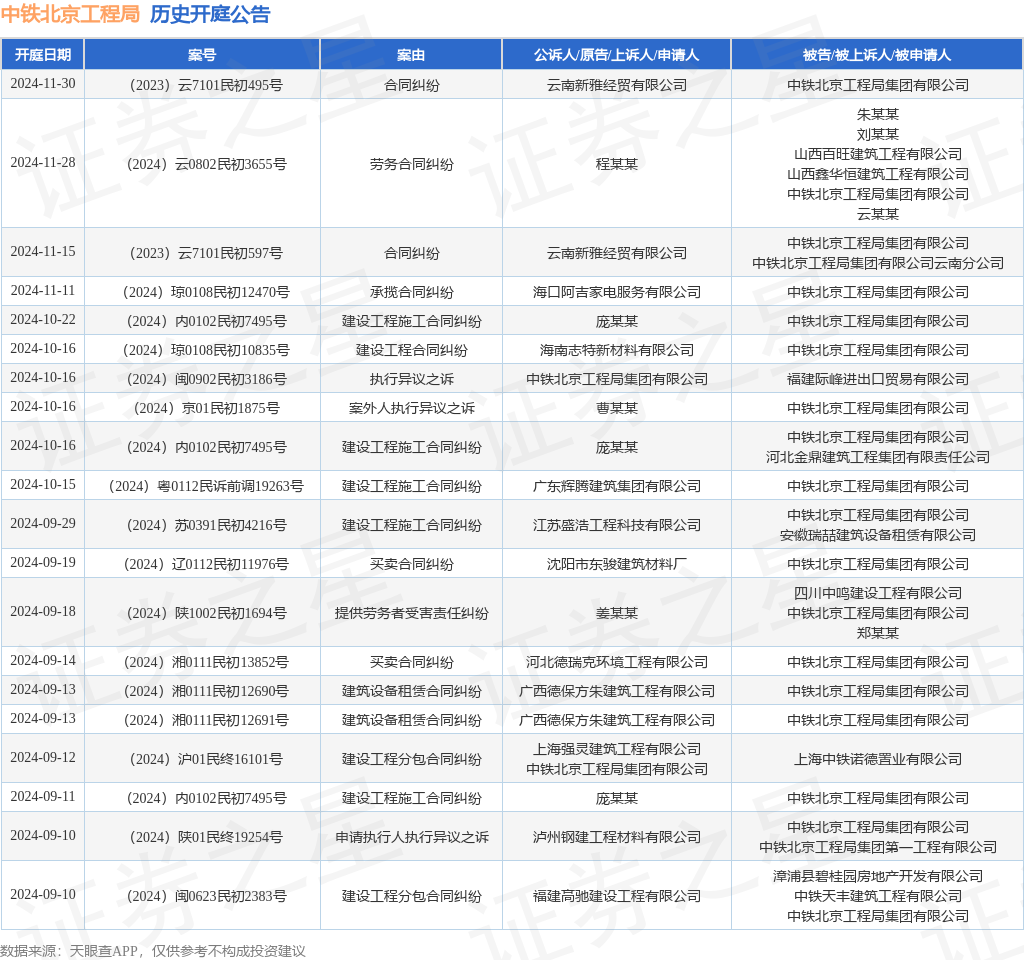Click the 执行异议之诉 cause cell
This screenshot has width=1024, height=960.
411,379
